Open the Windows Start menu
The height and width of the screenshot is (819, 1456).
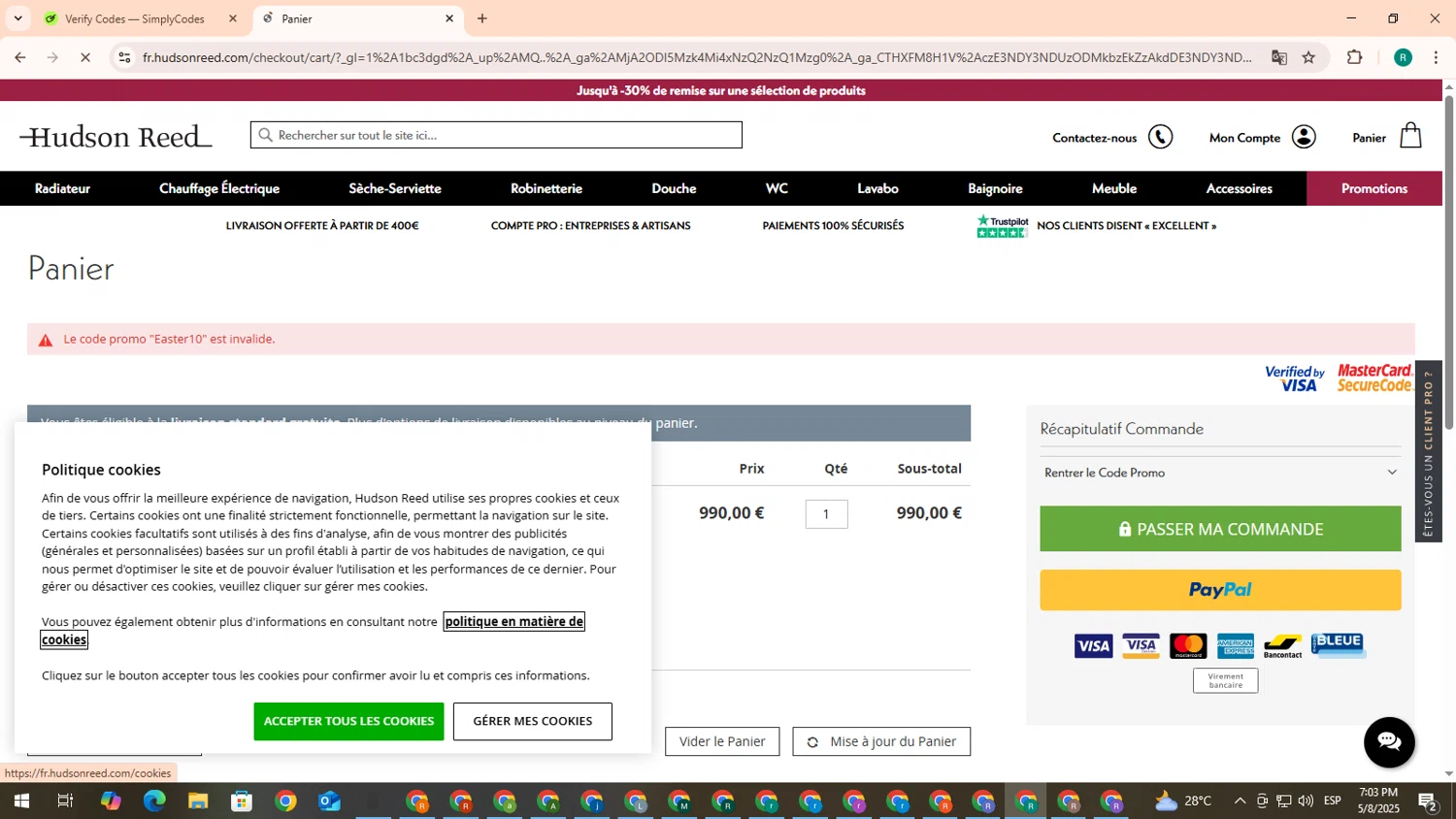click(x=20, y=801)
